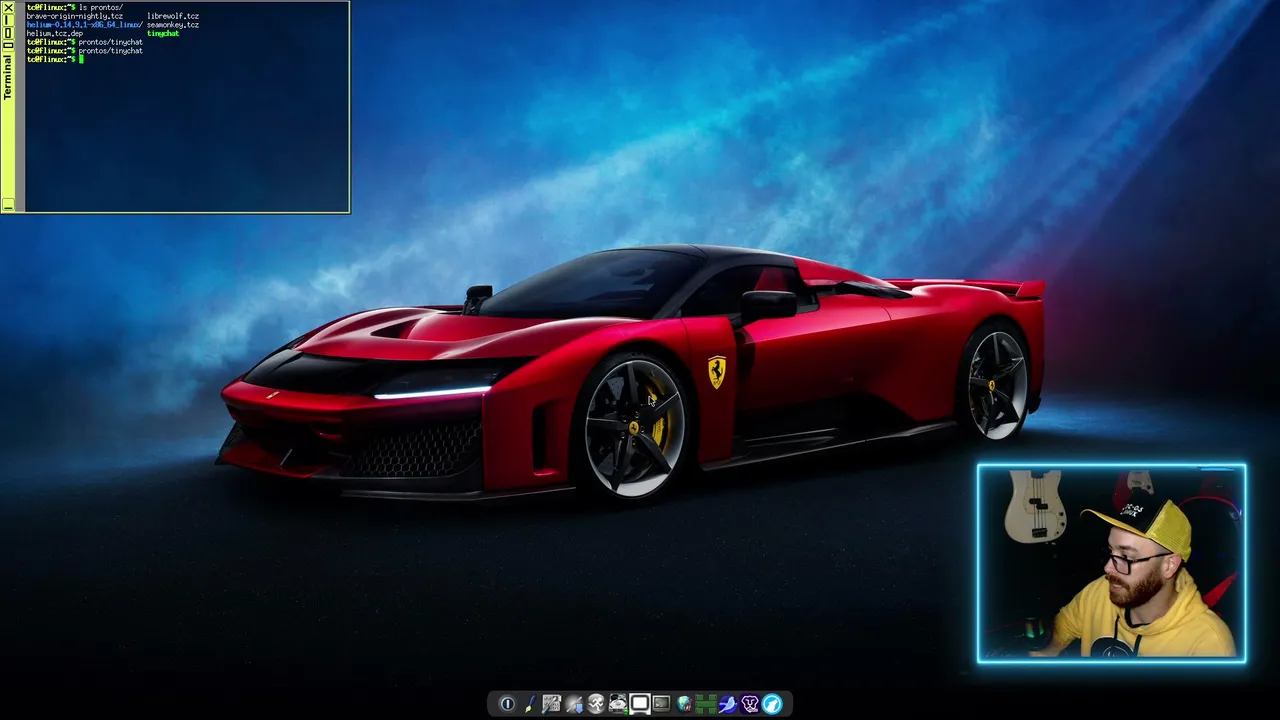Select the green tinychat executable name
The height and width of the screenshot is (720, 1280).
click(x=163, y=33)
